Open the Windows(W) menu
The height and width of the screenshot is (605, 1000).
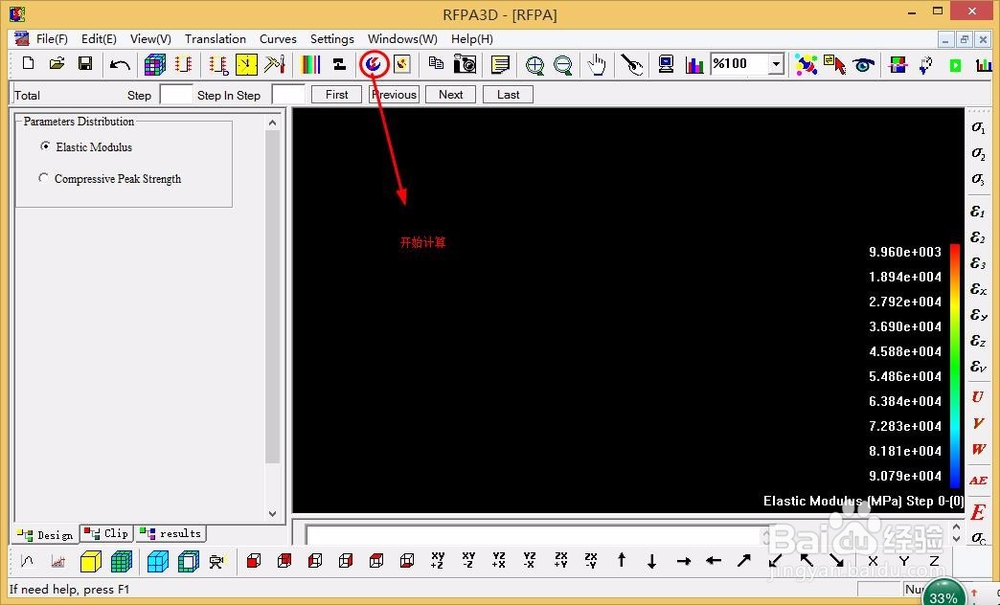402,39
